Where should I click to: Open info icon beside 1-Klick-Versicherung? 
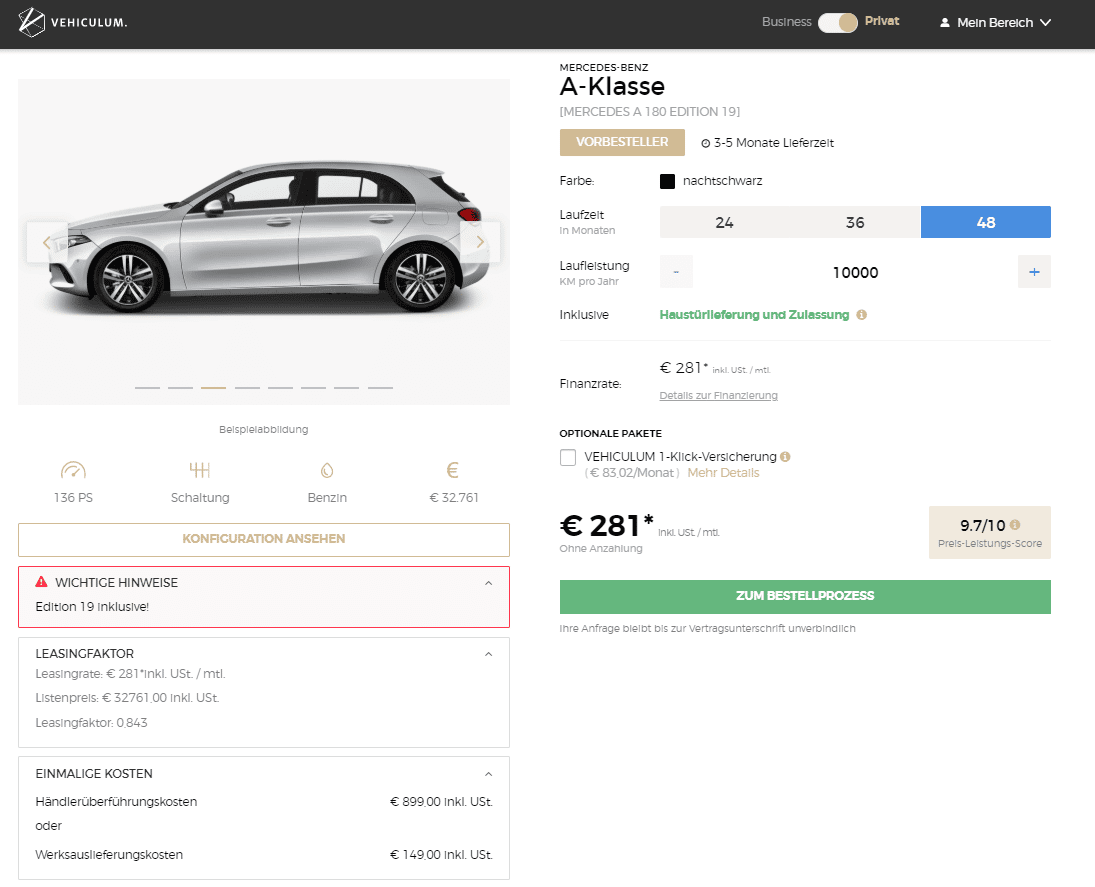click(786, 457)
